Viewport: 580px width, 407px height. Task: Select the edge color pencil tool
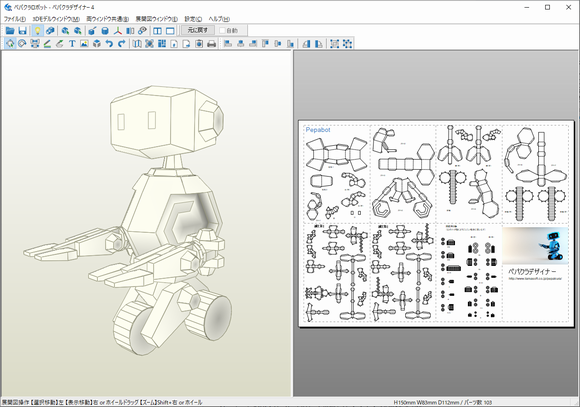47,44
